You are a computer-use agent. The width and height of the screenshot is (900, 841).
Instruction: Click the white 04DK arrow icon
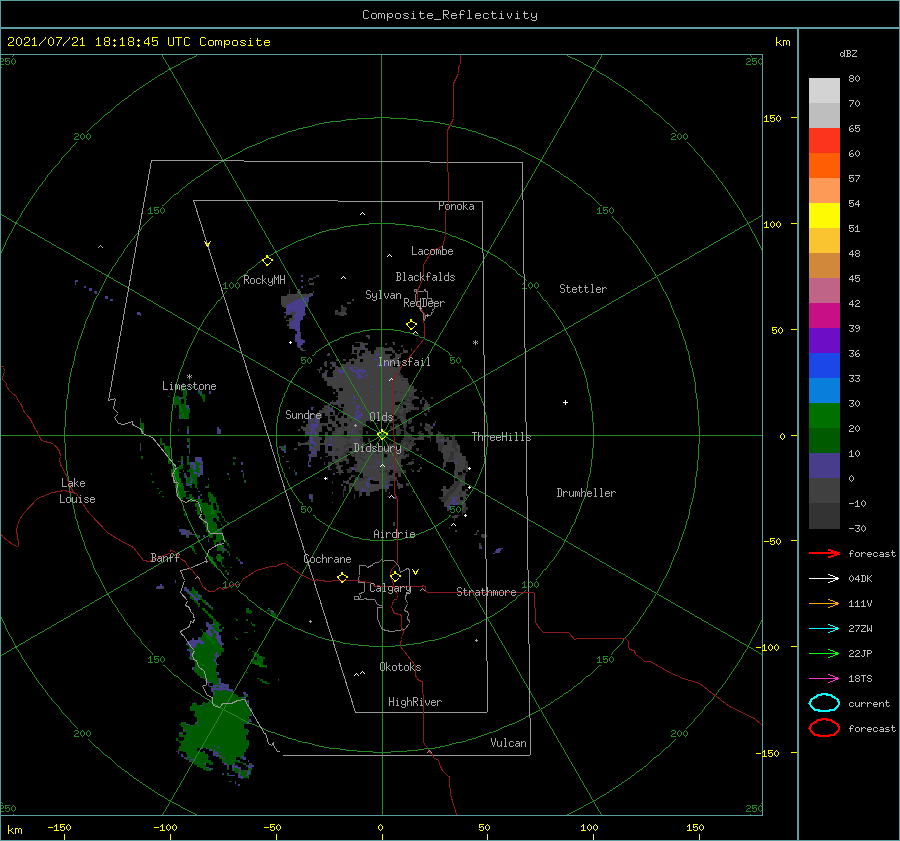pos(824,579)
